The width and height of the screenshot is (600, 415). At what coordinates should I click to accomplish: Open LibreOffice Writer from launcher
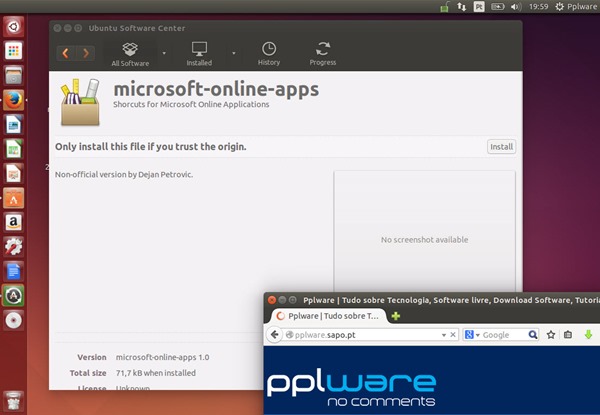pyautogui.click(x=13, y=124)
